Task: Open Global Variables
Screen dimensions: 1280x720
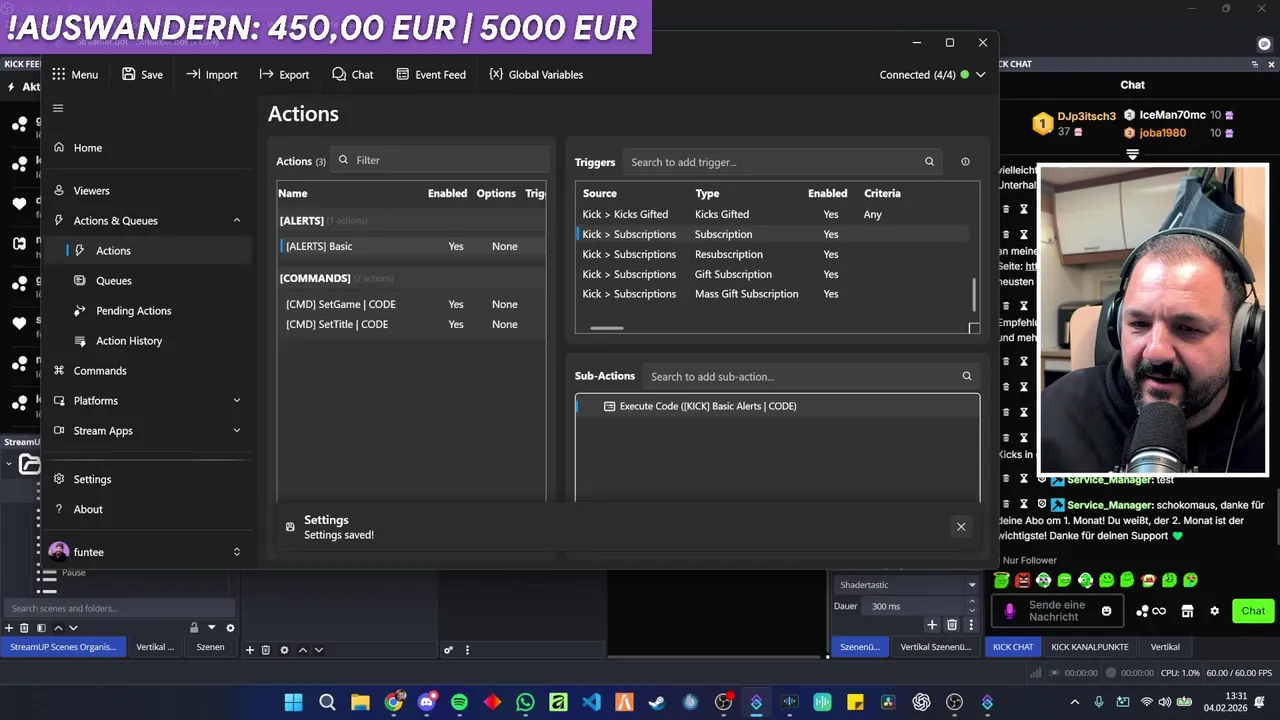Action: click(x=536, y=74)
